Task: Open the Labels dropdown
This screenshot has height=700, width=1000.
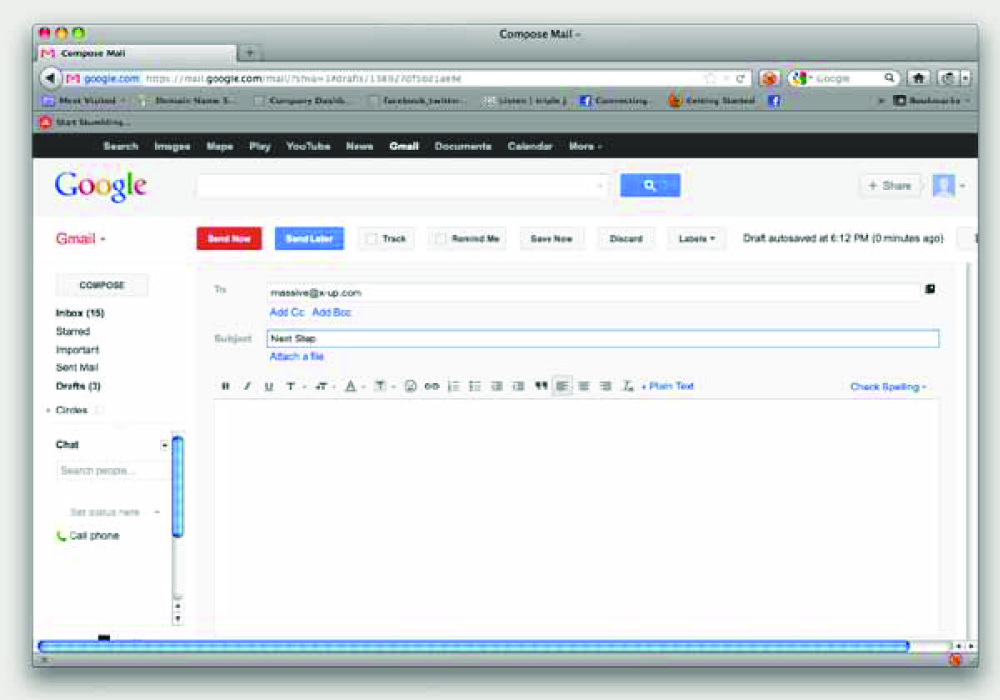Action: [696, 238]
